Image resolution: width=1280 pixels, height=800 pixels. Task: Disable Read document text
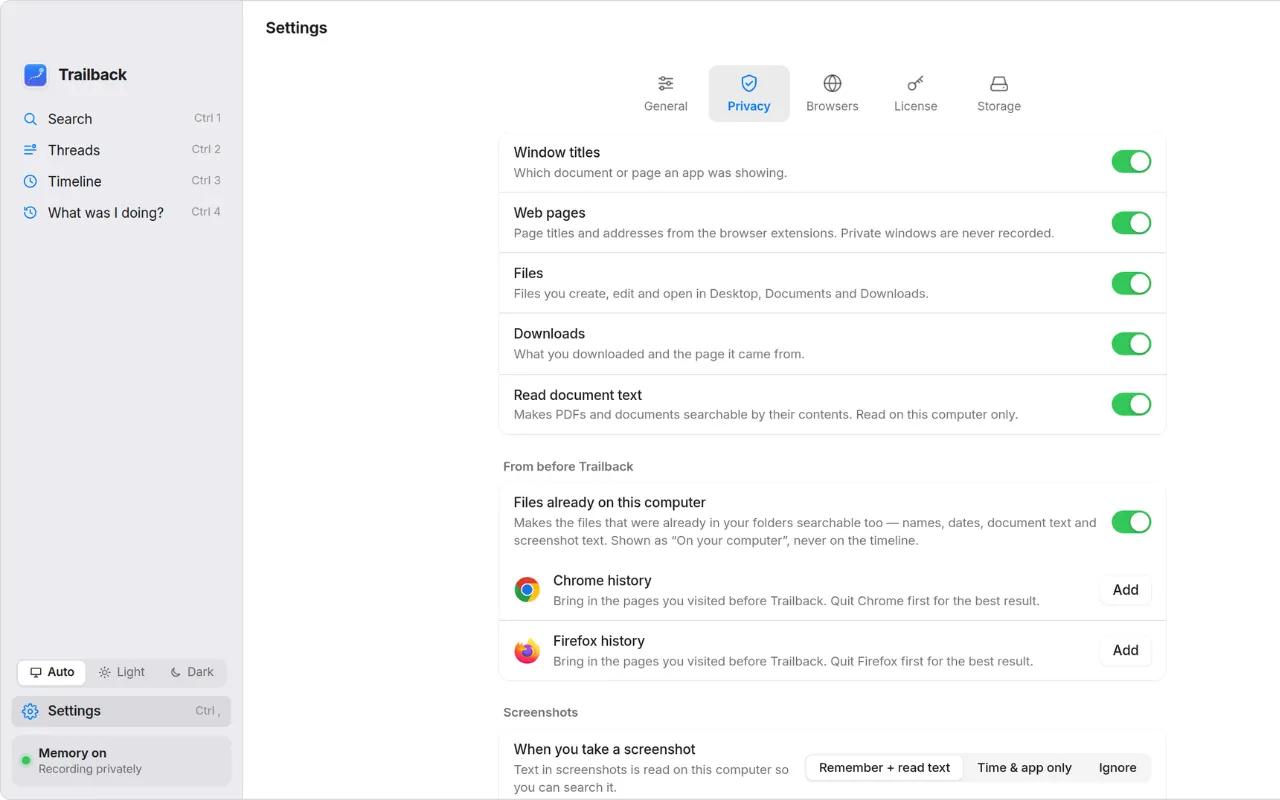(x=1131, y=404)
